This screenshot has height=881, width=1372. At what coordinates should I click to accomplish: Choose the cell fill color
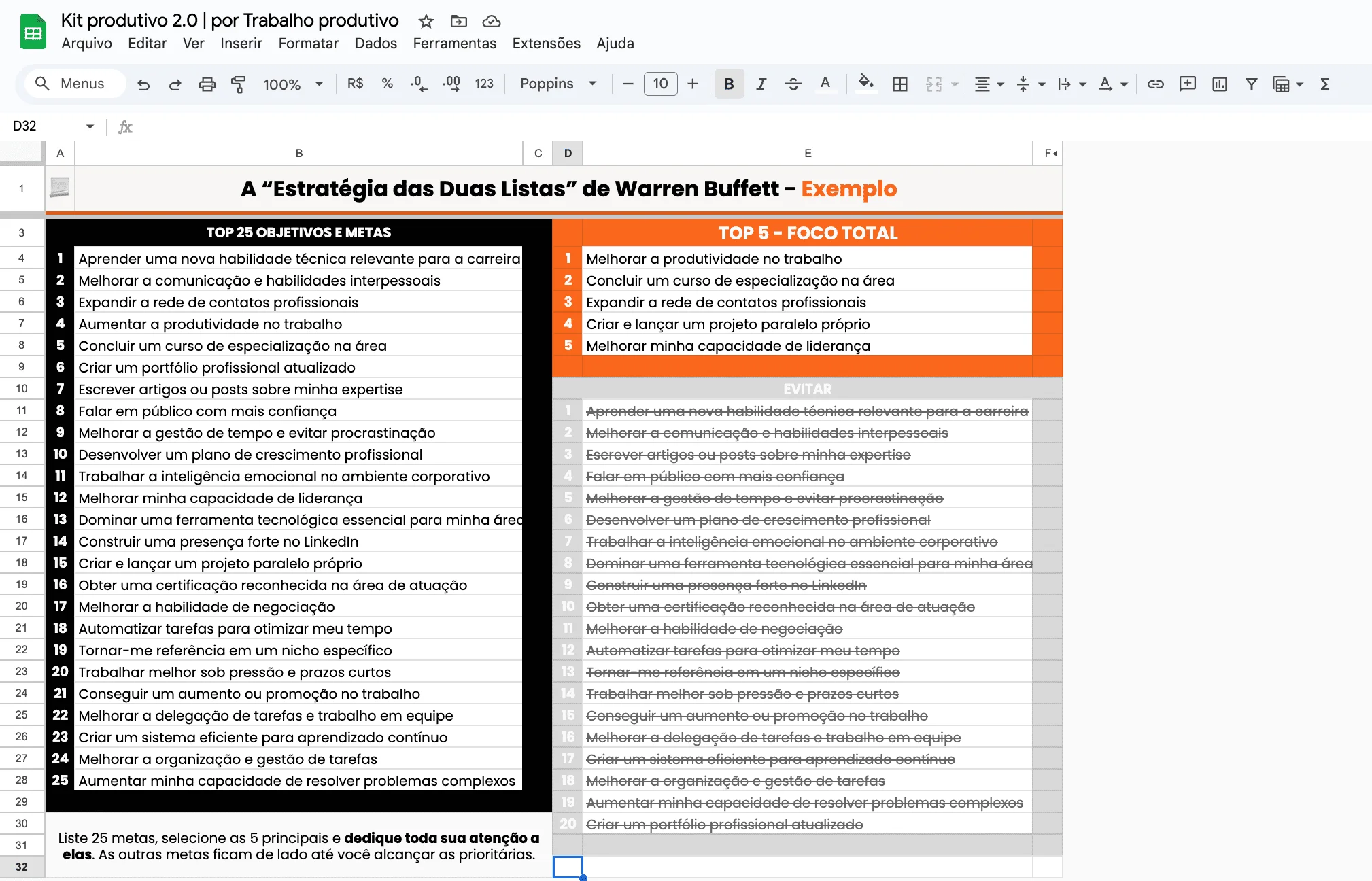click(x=865, y=84)
